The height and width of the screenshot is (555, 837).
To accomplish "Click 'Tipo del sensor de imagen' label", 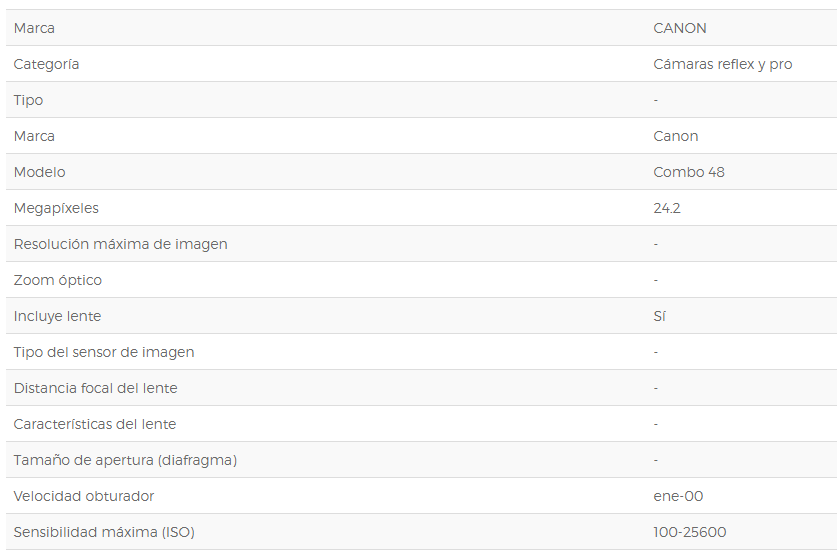I will pyautogui.click(x=104, y=352).
